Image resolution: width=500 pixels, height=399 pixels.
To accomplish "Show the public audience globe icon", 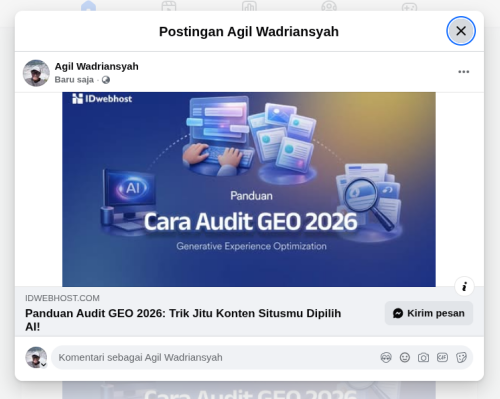I will pyautogui.click(x=106, y=80).
